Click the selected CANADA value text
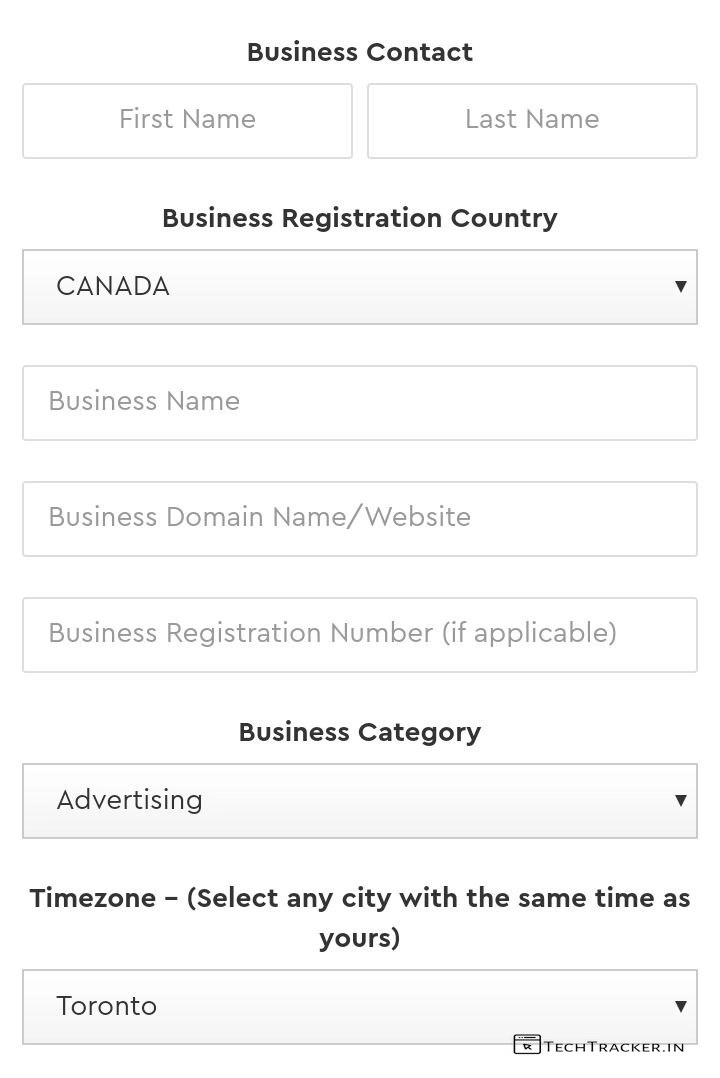720x1078 pixels. 113,287
